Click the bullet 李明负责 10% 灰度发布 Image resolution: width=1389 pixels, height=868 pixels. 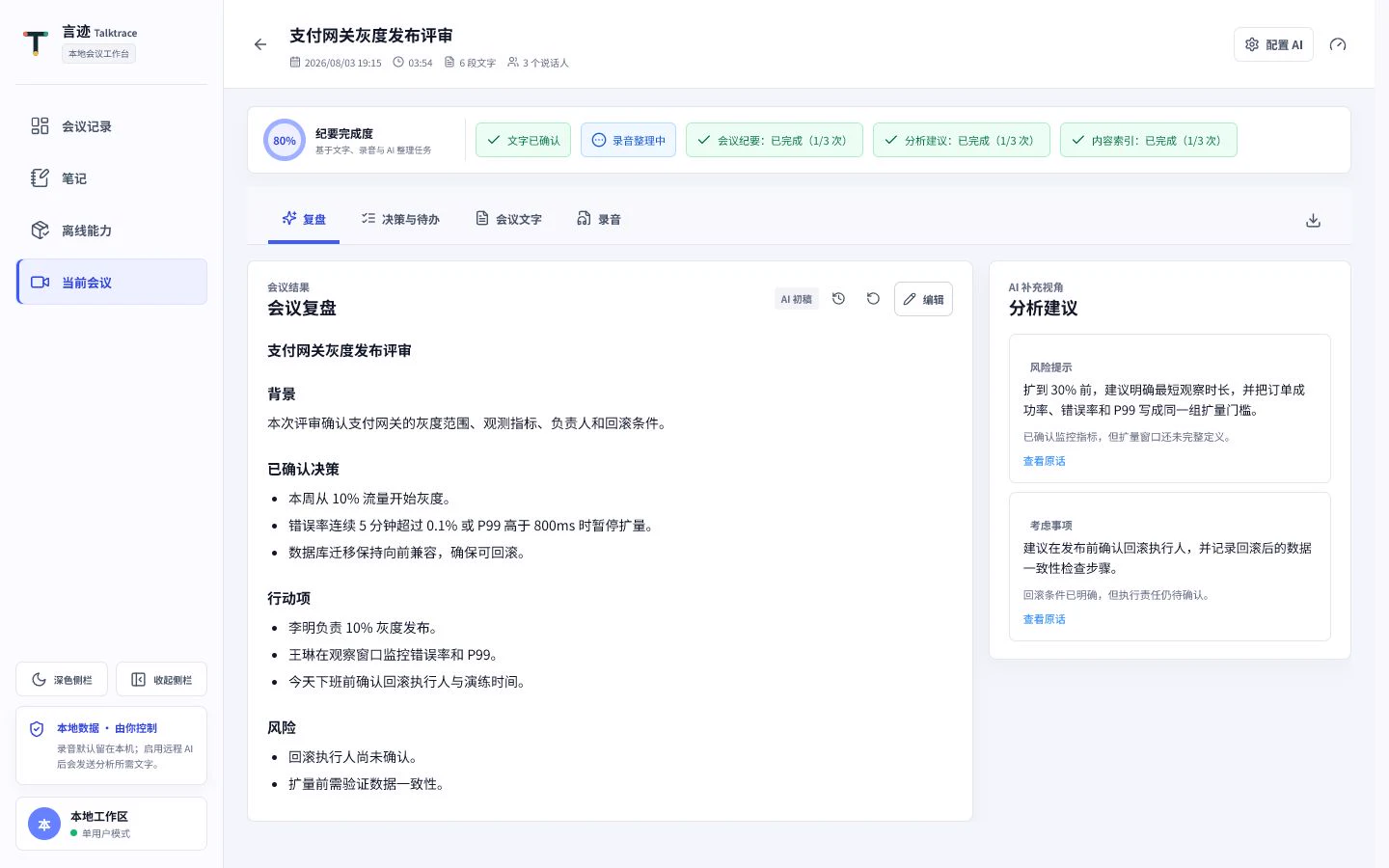pyautogui.click(x=365, y=628)
